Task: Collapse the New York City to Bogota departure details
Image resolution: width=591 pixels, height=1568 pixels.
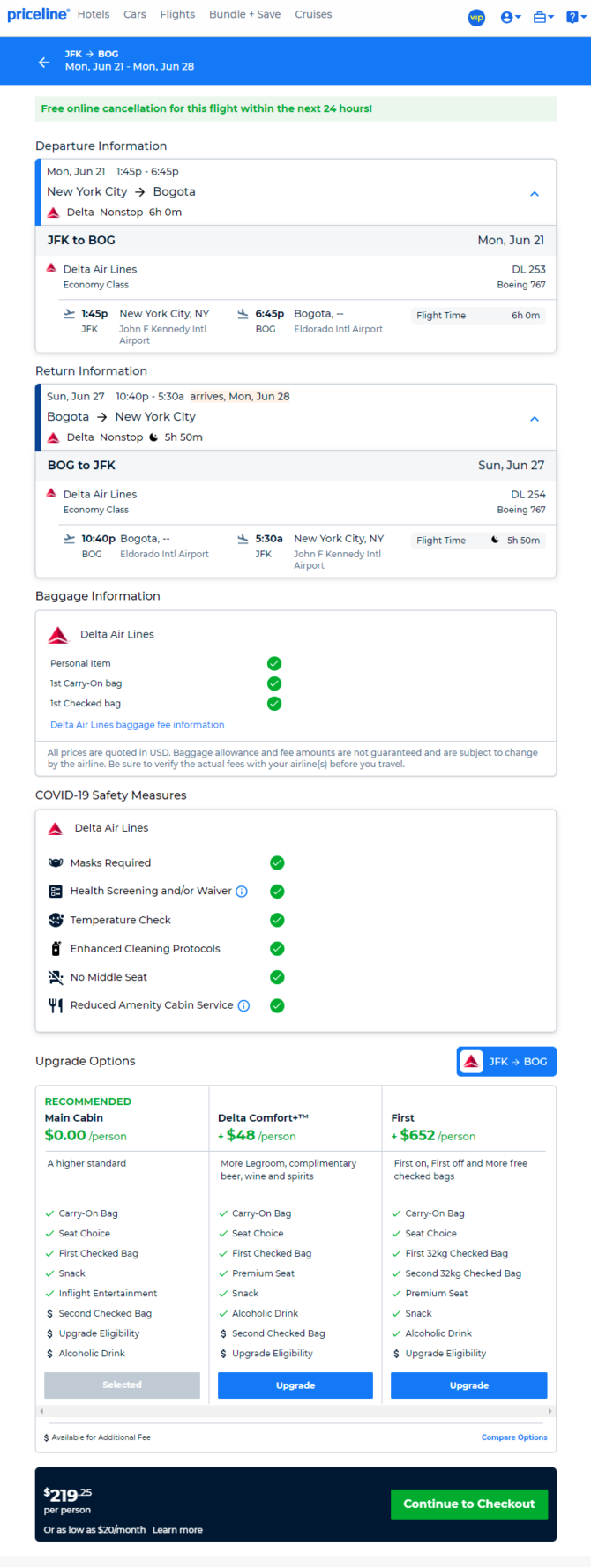Action: click(x=534, y=194)
